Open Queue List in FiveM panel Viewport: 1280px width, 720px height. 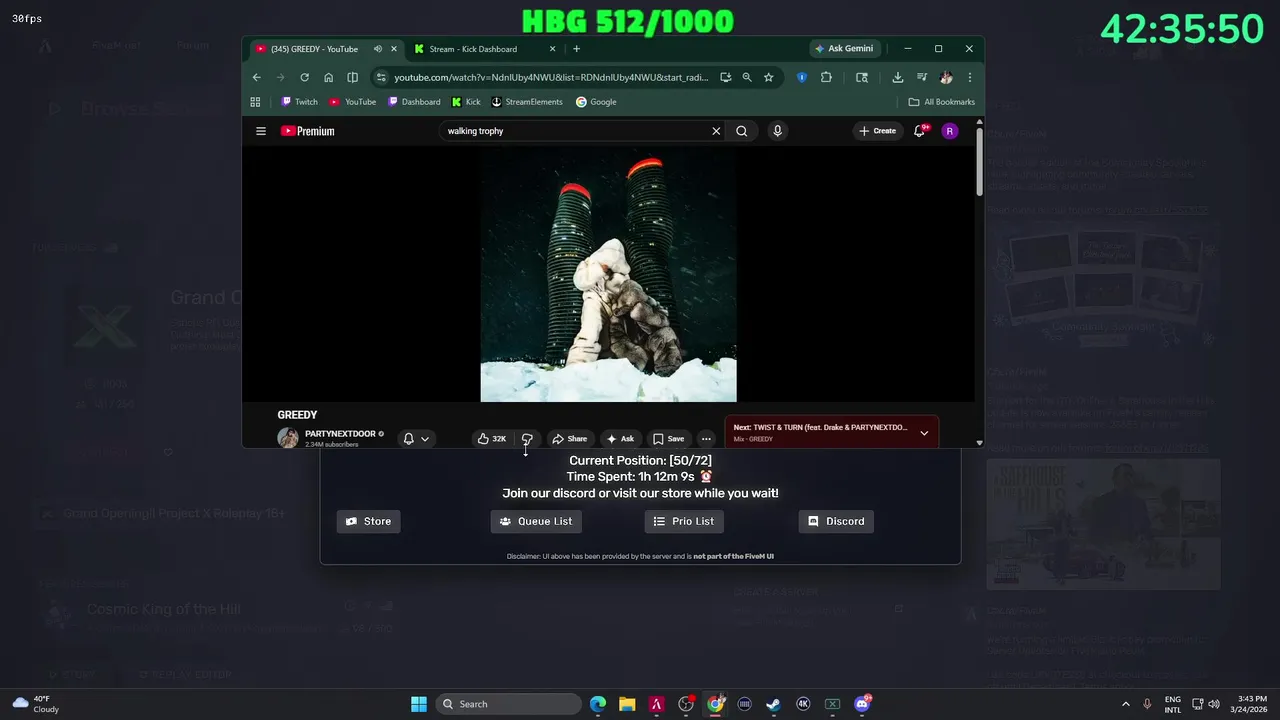pos(536,521)
